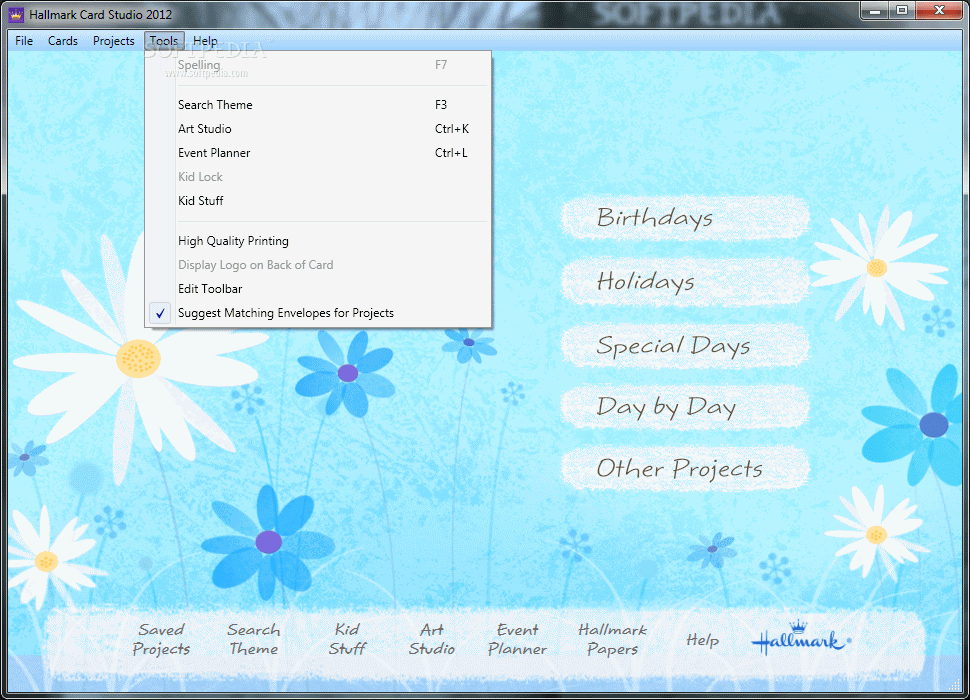This screenshot has width=970, height=700.
Task: Open the Holidays category
Action: (685, 281)
